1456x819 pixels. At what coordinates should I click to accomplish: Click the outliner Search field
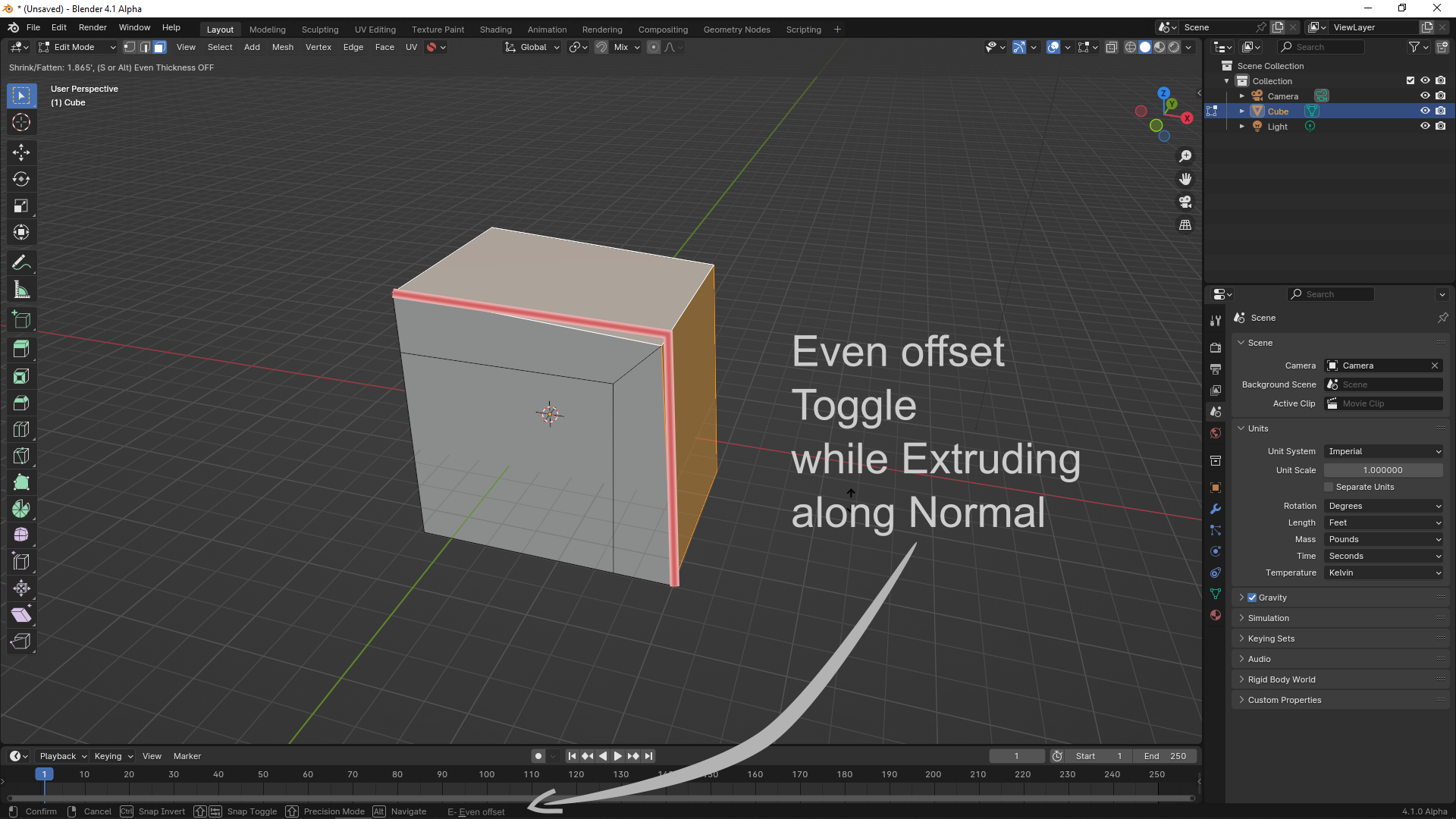coord(1321,47)
